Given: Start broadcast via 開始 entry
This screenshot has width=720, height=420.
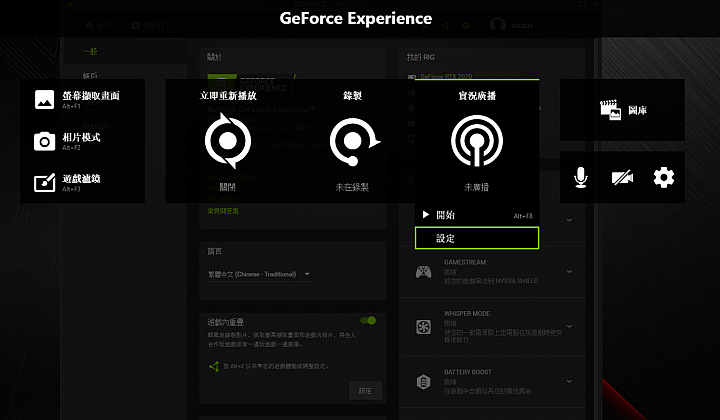Looking at the screenshot, I should [x=477, y=215].
